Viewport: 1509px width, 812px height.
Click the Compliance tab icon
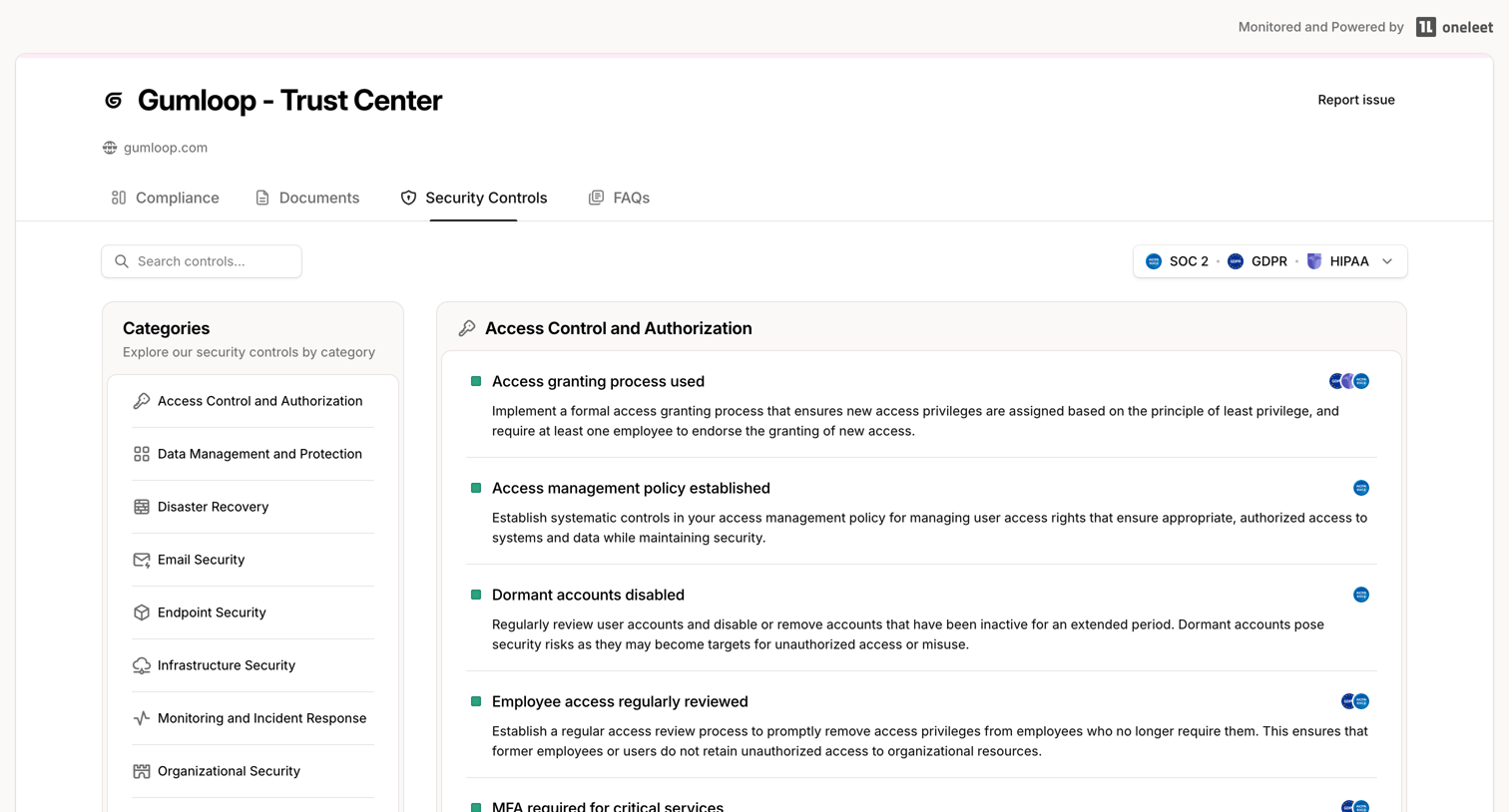pyautogui.click(x=119, y=198)
